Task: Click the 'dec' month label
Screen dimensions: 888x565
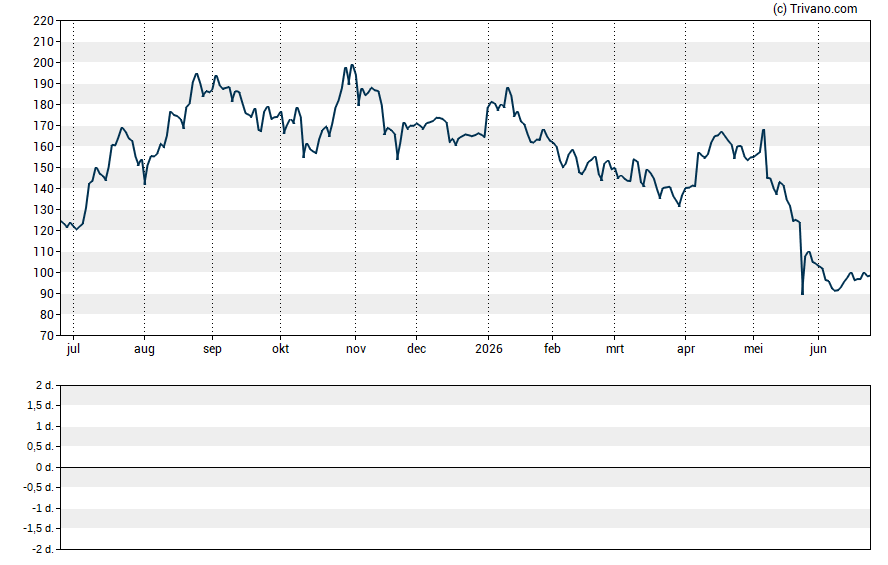Action: tap(416, 349)
